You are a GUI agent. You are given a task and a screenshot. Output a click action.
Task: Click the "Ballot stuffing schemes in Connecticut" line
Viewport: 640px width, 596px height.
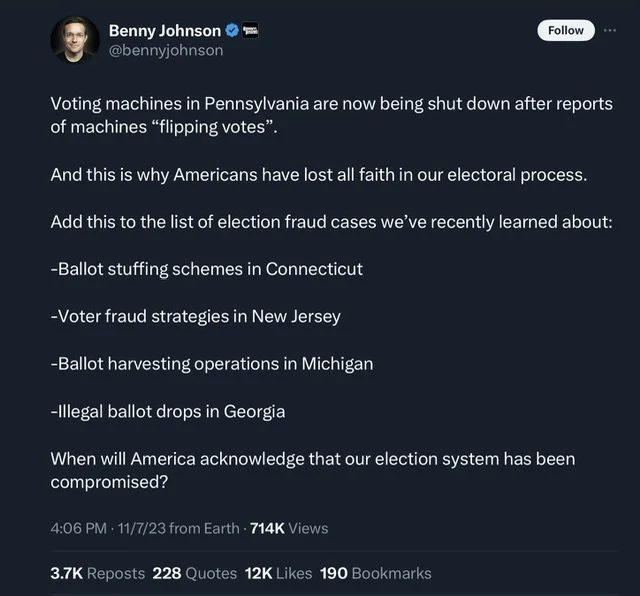coord(207,269)
